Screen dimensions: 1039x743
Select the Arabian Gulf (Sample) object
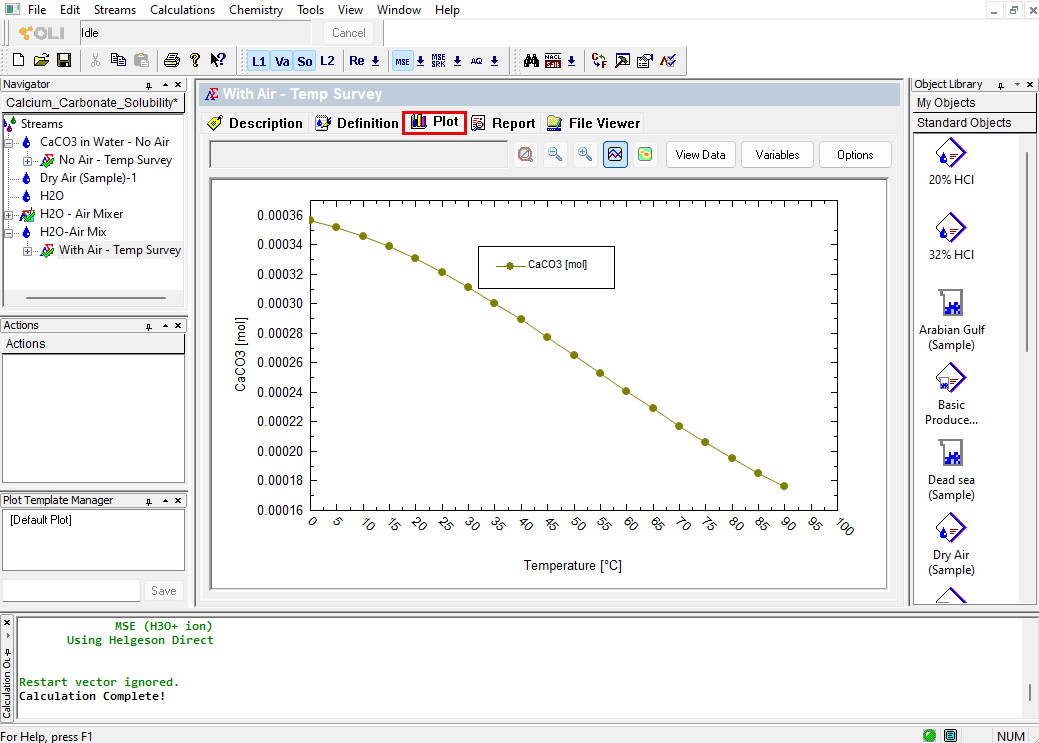click(951, 319)
